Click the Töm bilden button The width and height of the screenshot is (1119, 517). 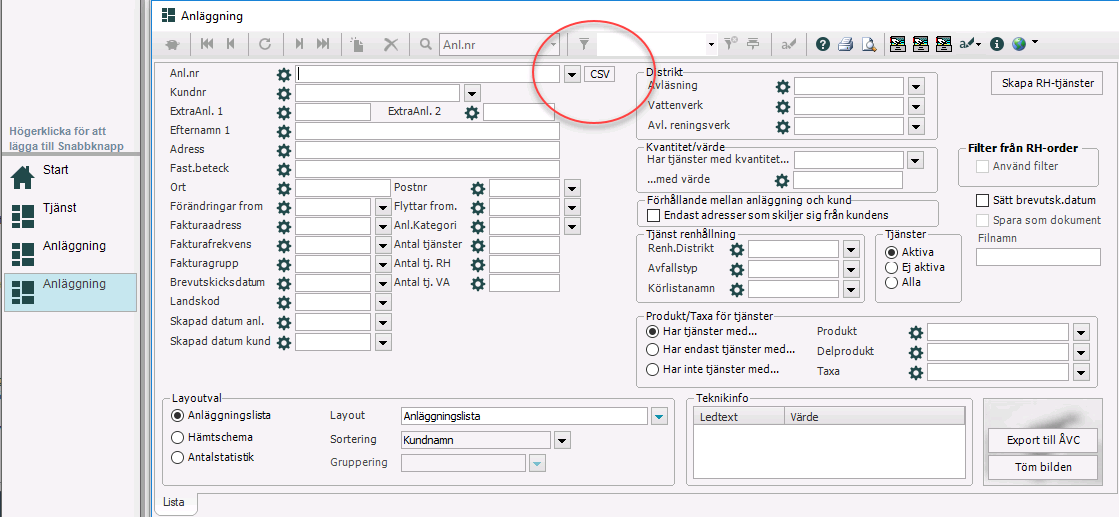1043,468
